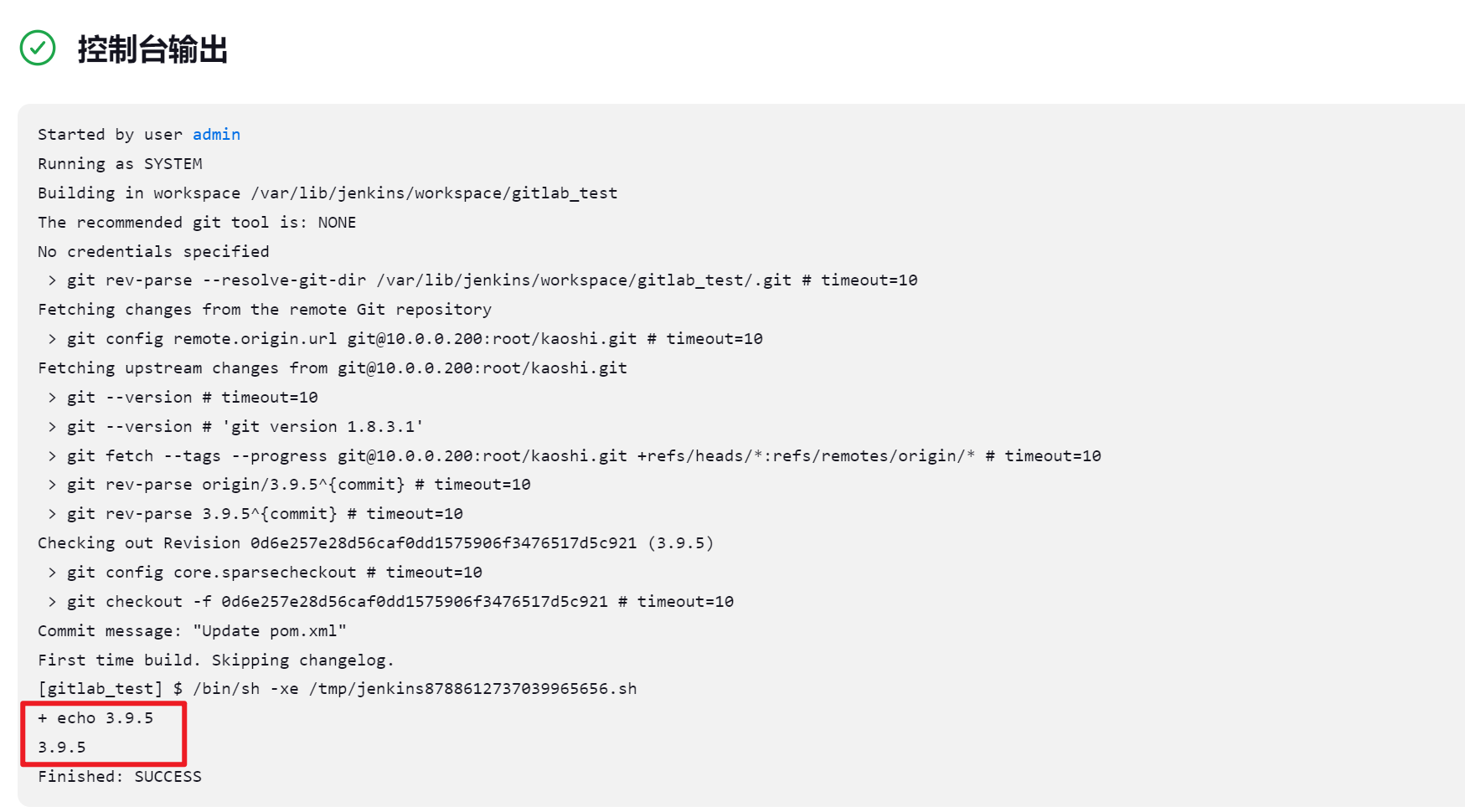Select the 'Building in workspace' path line

coord(328,193)
